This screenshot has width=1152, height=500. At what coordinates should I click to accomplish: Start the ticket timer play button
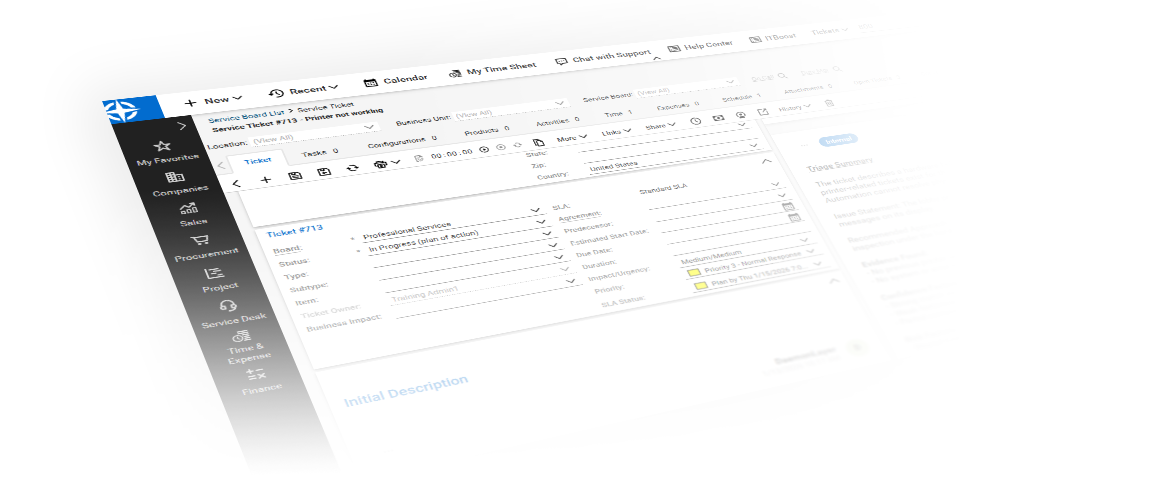point(483,150)
